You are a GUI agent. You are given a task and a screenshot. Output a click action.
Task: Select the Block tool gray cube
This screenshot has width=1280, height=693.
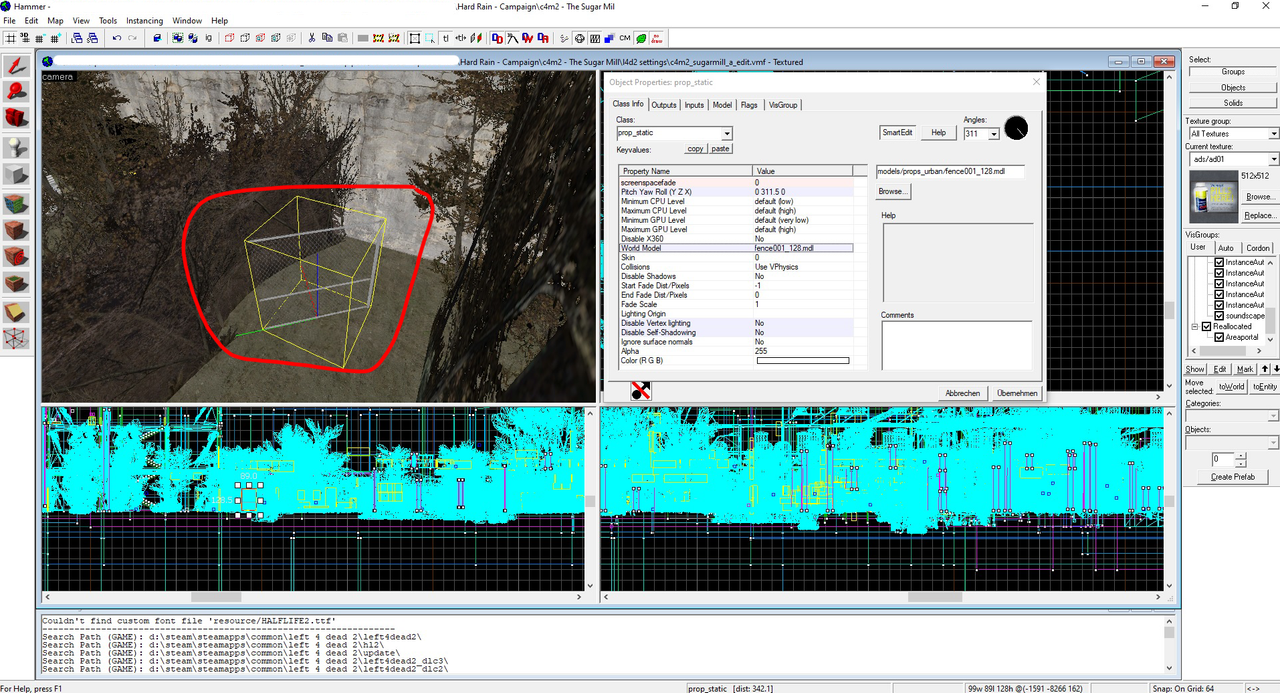point(16,174)
